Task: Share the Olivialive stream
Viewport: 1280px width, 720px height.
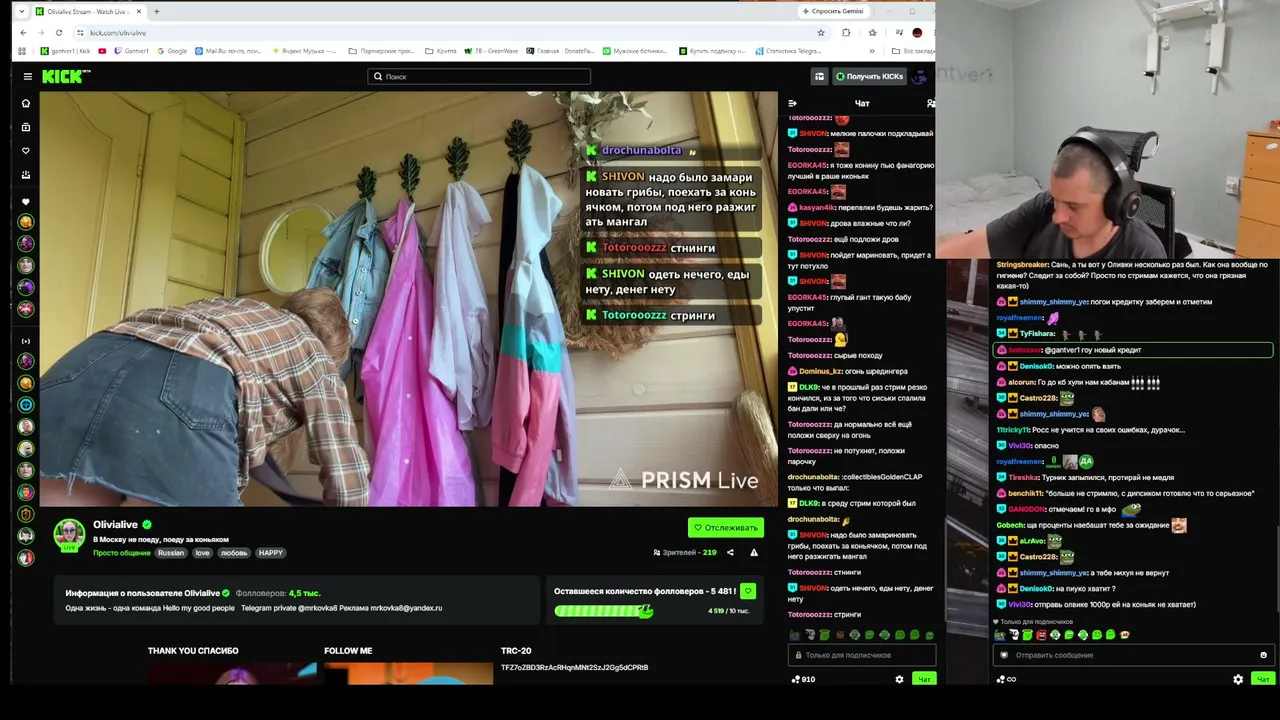Action: tap(730, 552)
